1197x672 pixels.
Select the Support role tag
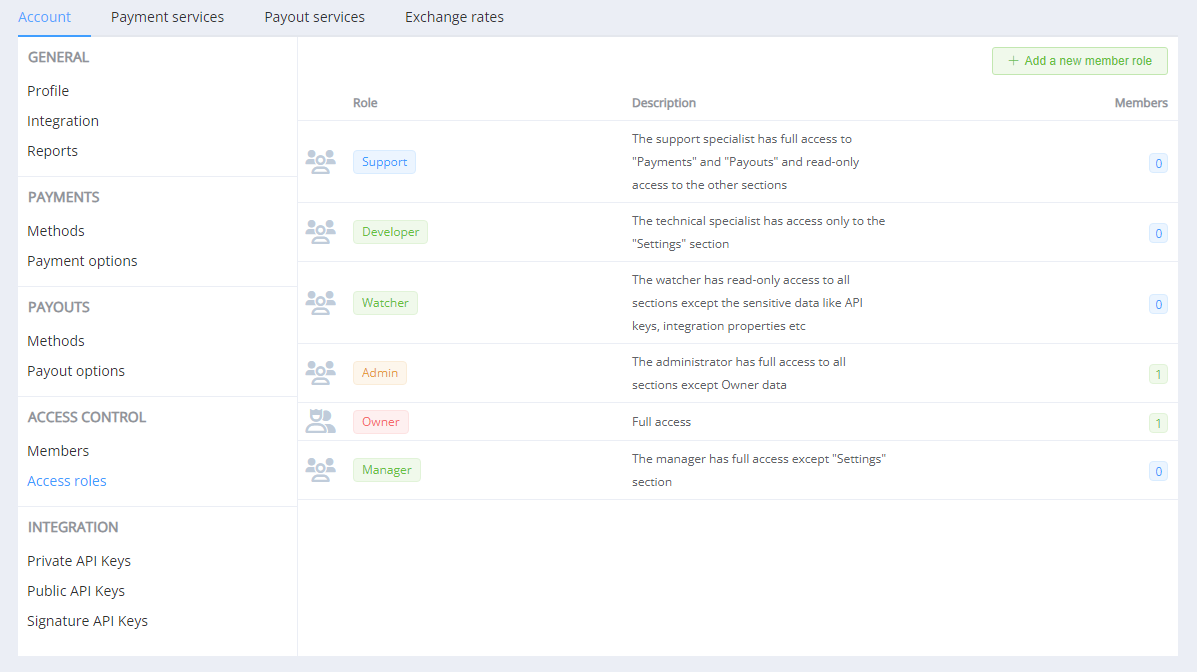(384, 162)
